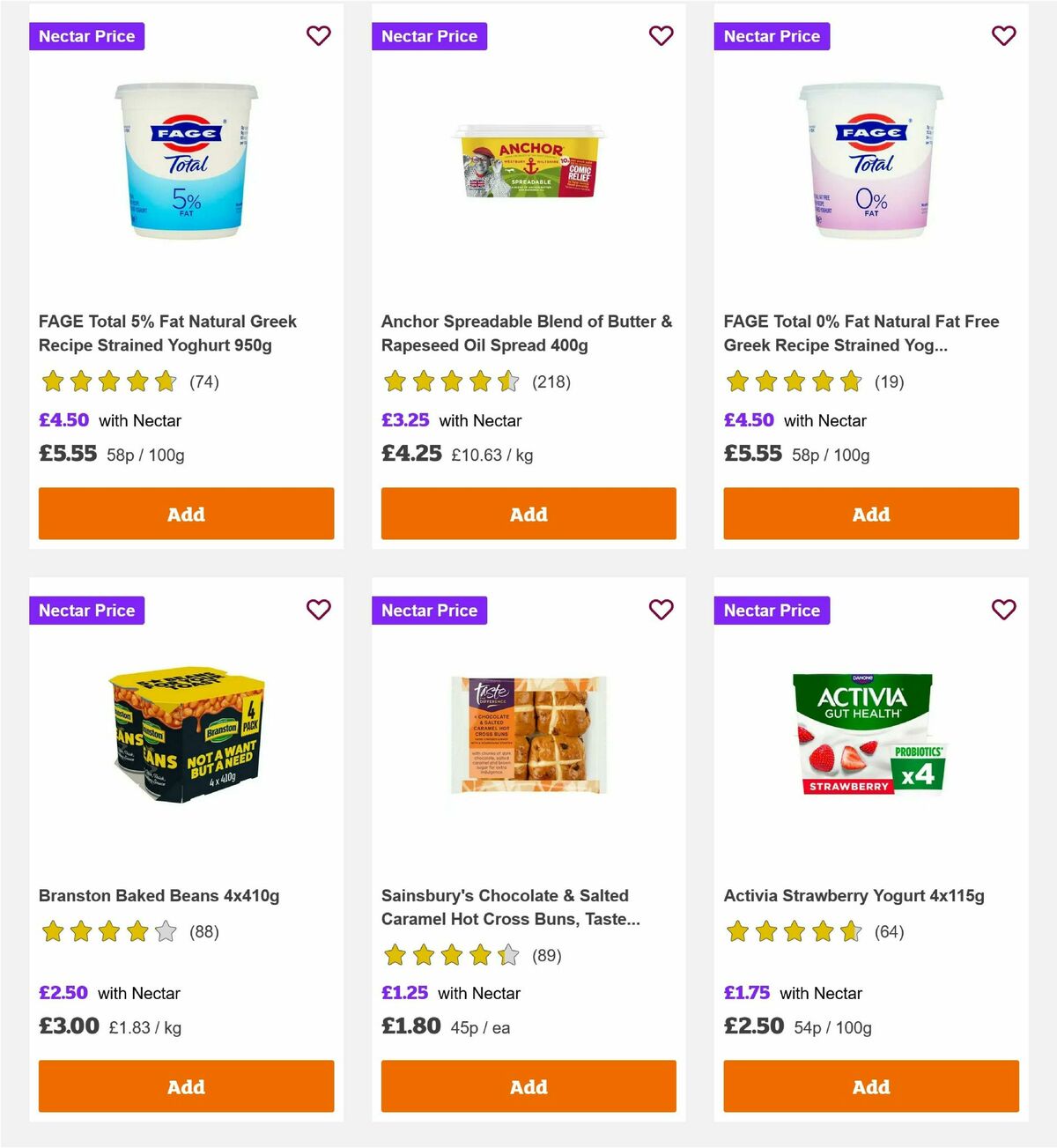Image resolution: width=1057 pixels, height=1148 pixels.
Task: Add Anchor Spreadable to the basket
Action: tap(528, 514)
